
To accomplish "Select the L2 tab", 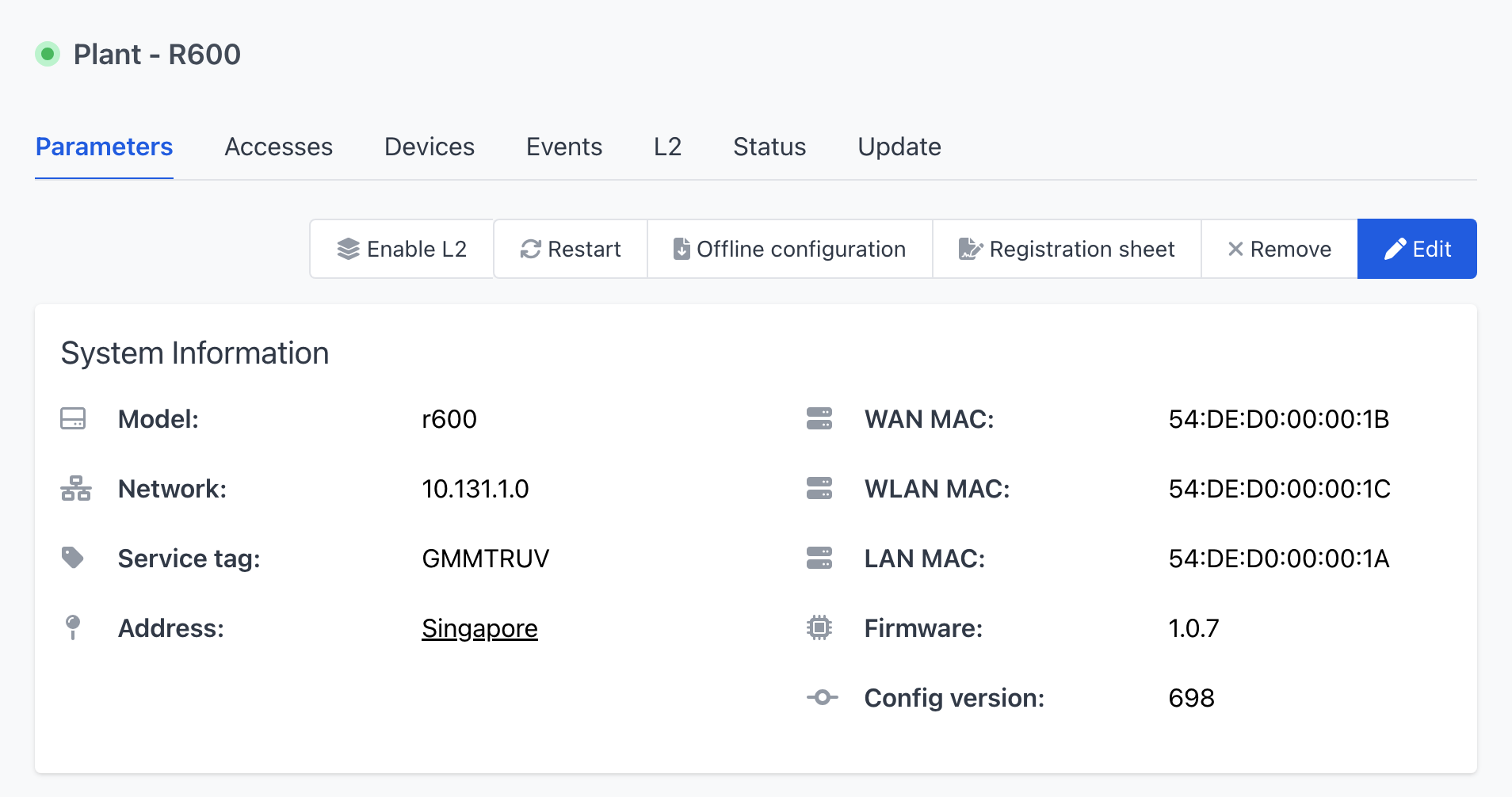I will pyautogui.click(x=667, y=147).
